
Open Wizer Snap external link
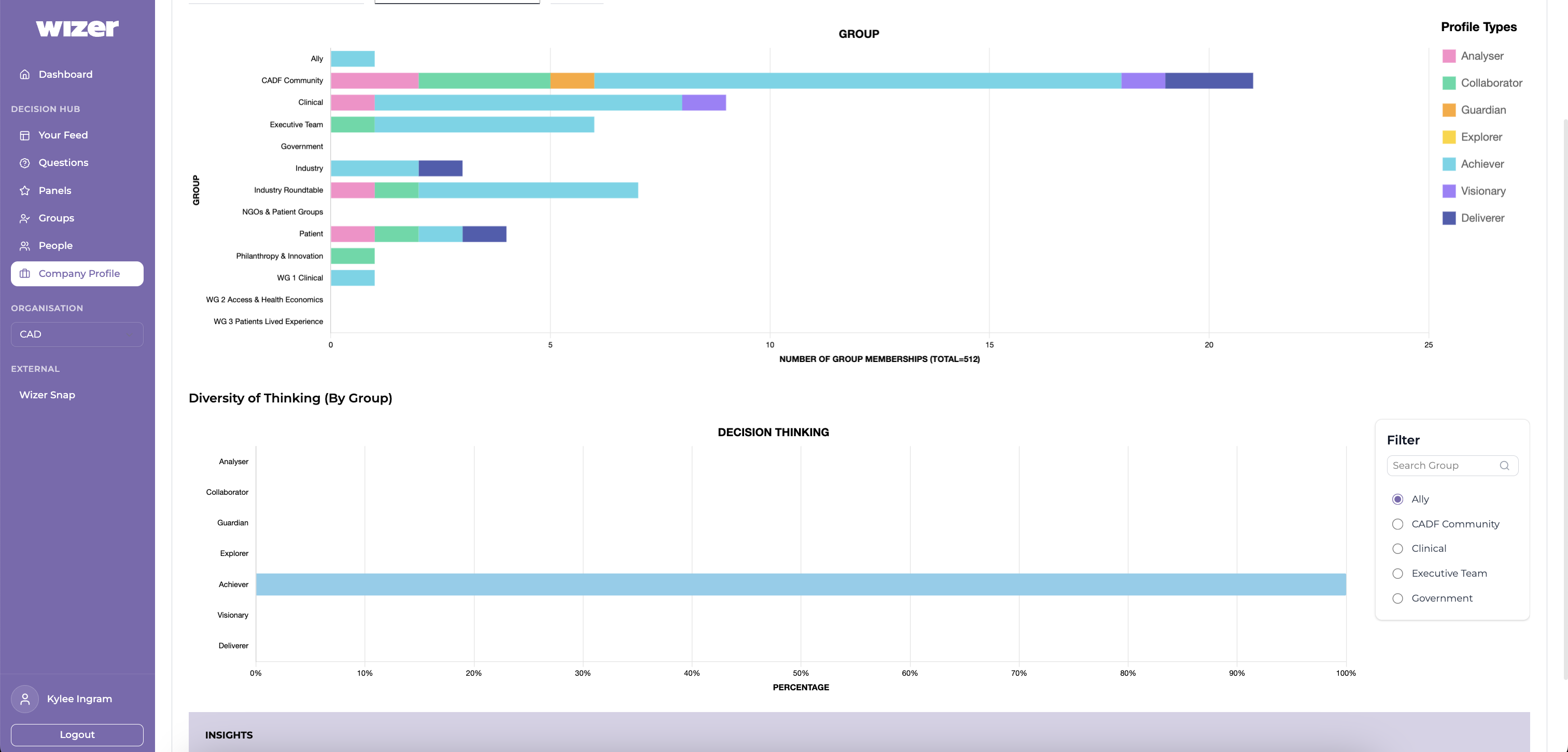47,395
